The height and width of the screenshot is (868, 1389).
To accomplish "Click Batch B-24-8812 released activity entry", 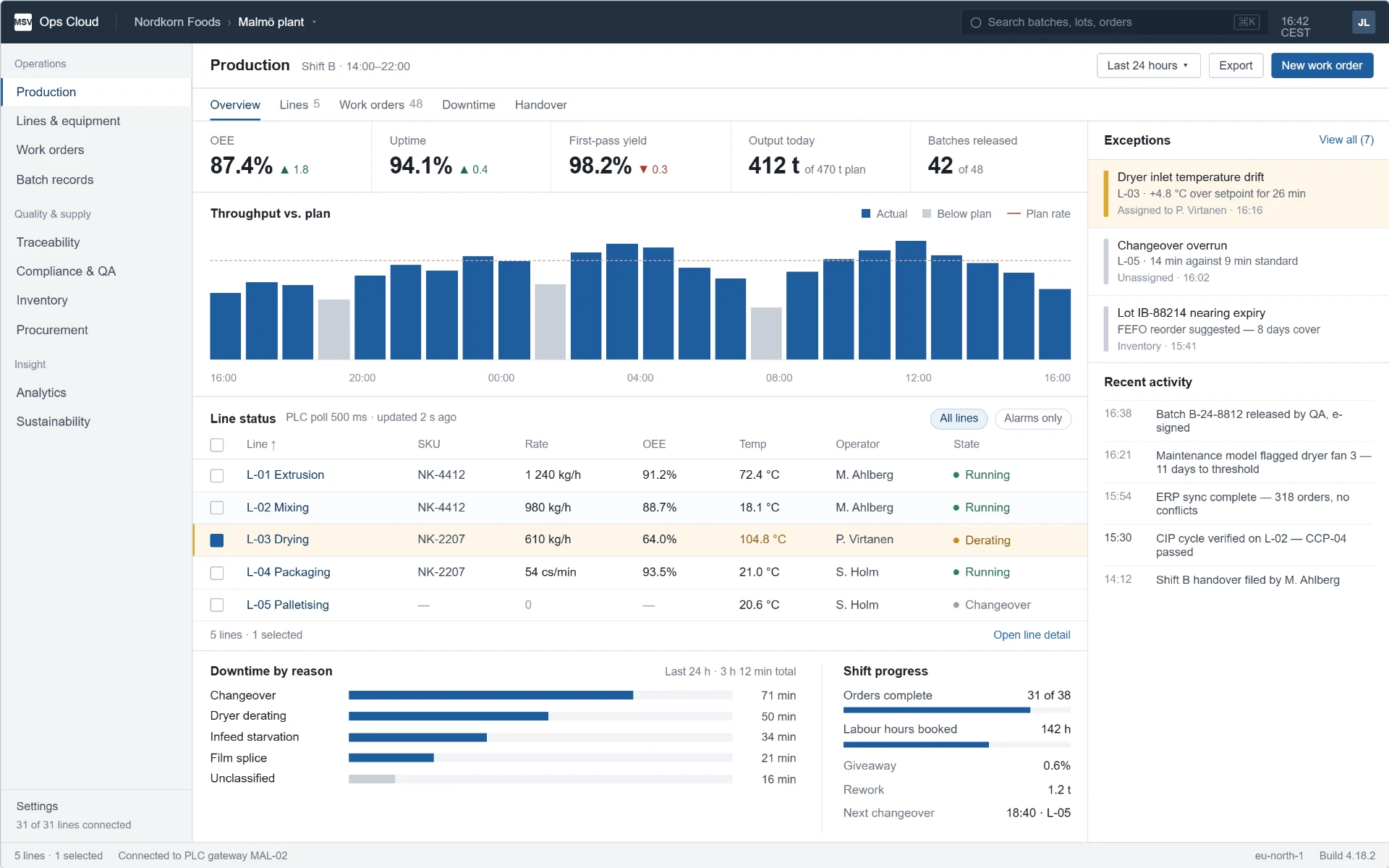I will click(1238, 421).
